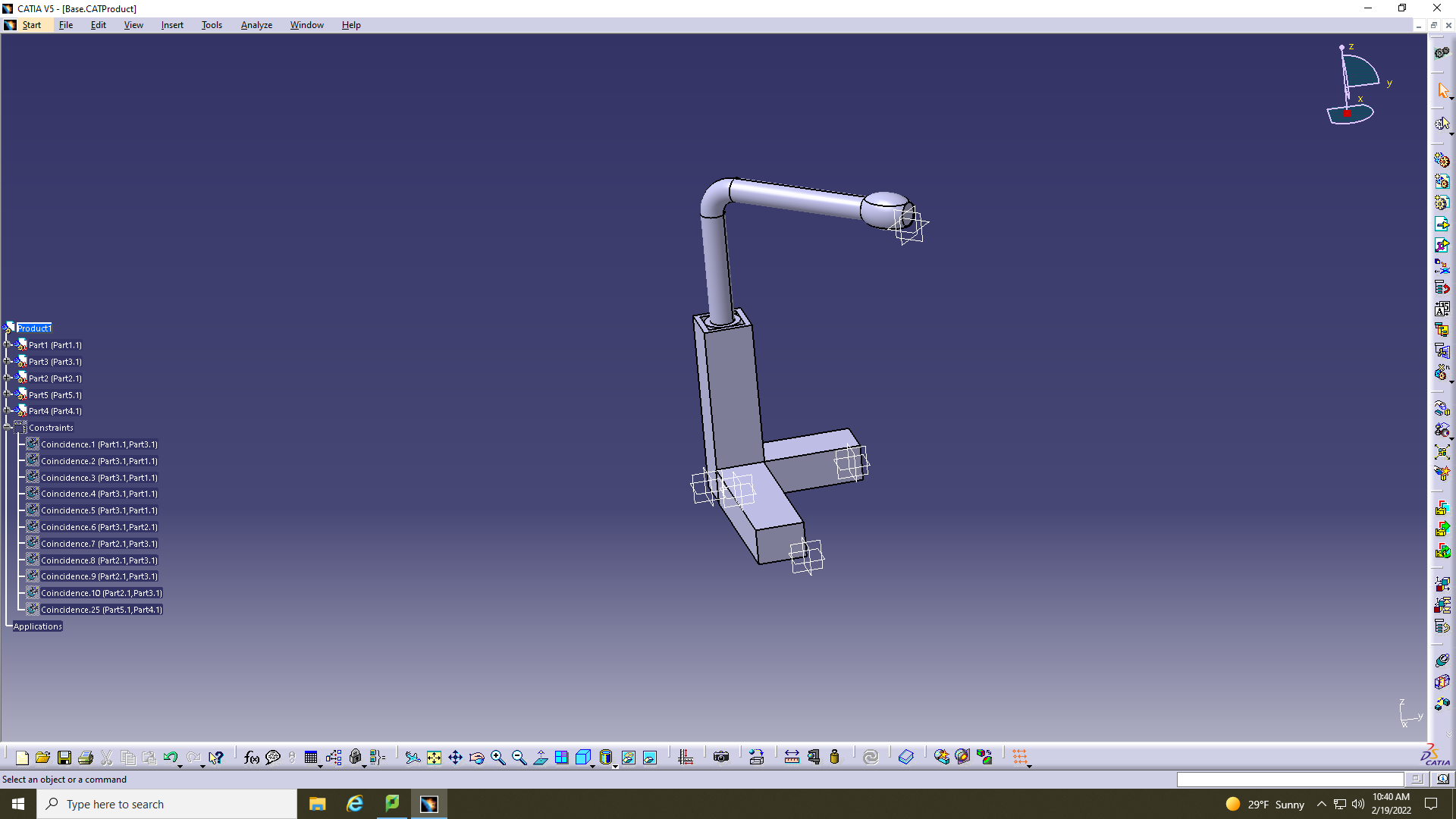Click the Fit All In icon

(x=434, y=757)
